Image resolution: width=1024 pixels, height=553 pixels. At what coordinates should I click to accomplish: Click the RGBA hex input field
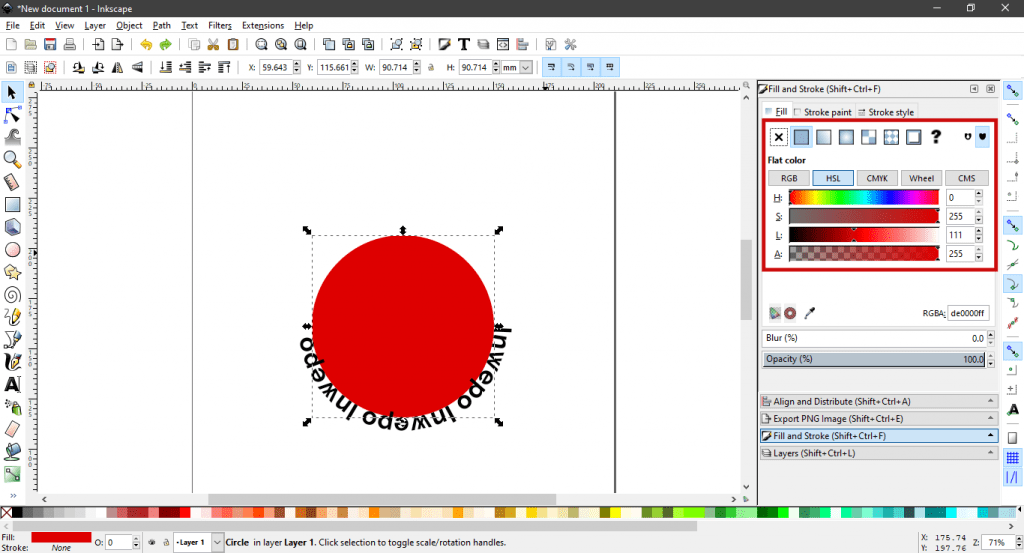[967, 313]
